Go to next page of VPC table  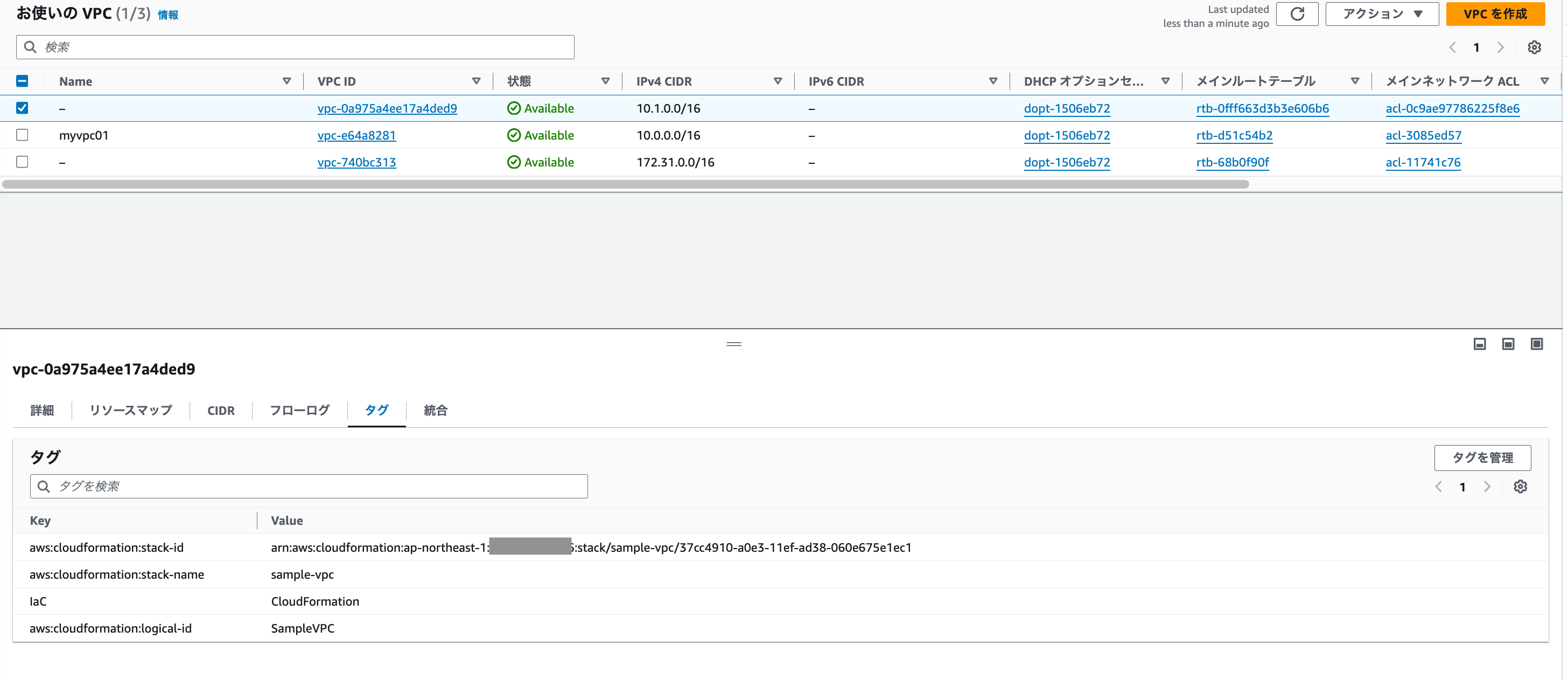coord(1501,47)
